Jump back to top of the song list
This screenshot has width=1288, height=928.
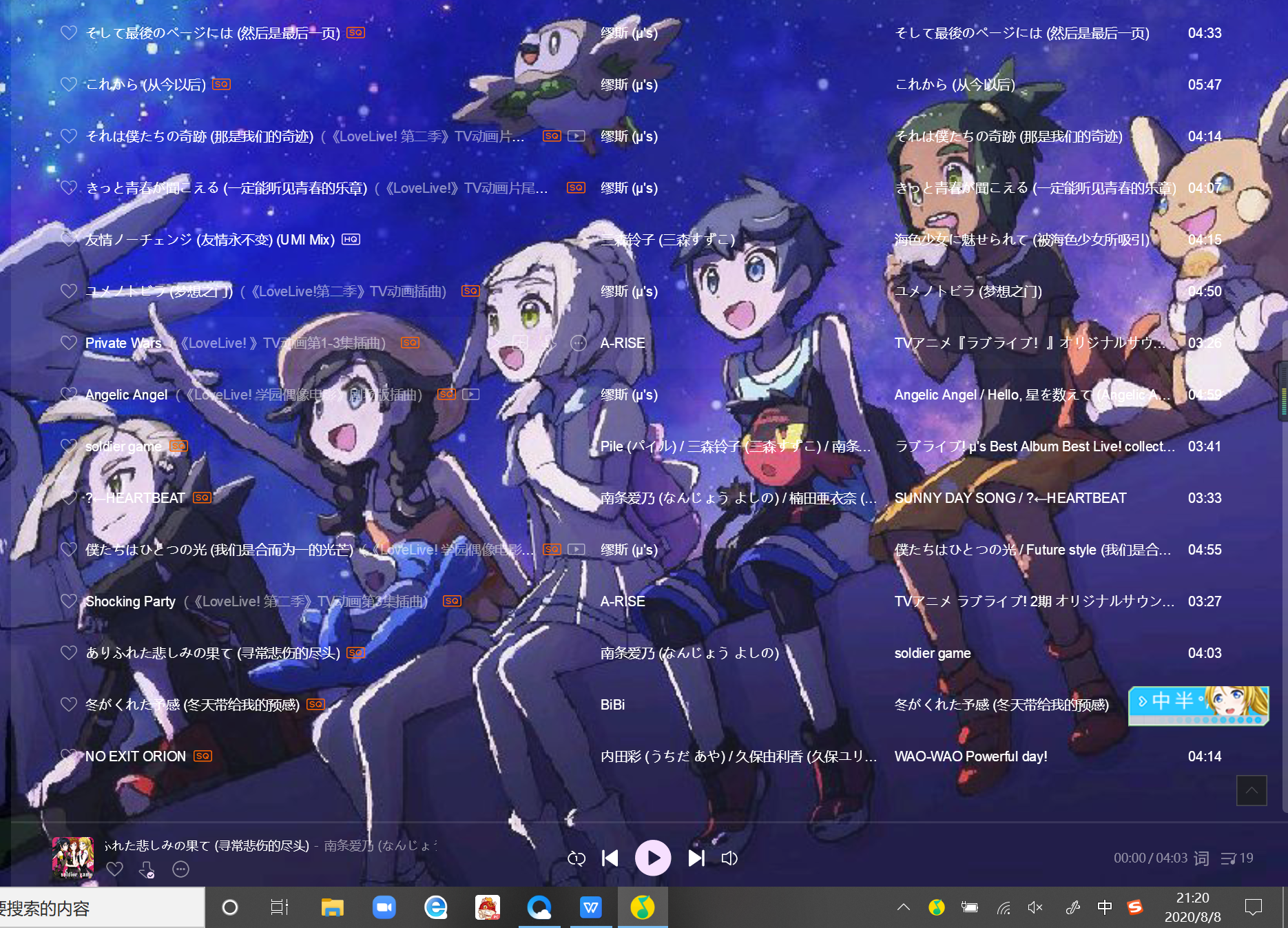[1251, 790]
